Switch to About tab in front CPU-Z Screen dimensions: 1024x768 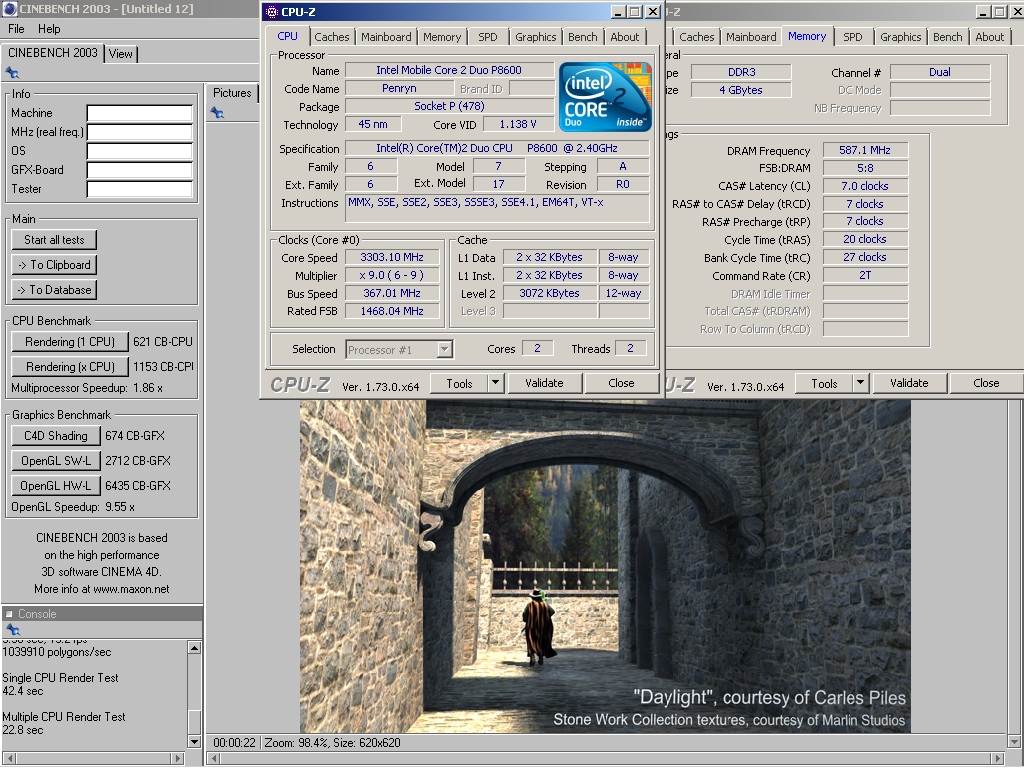(624, 37)
